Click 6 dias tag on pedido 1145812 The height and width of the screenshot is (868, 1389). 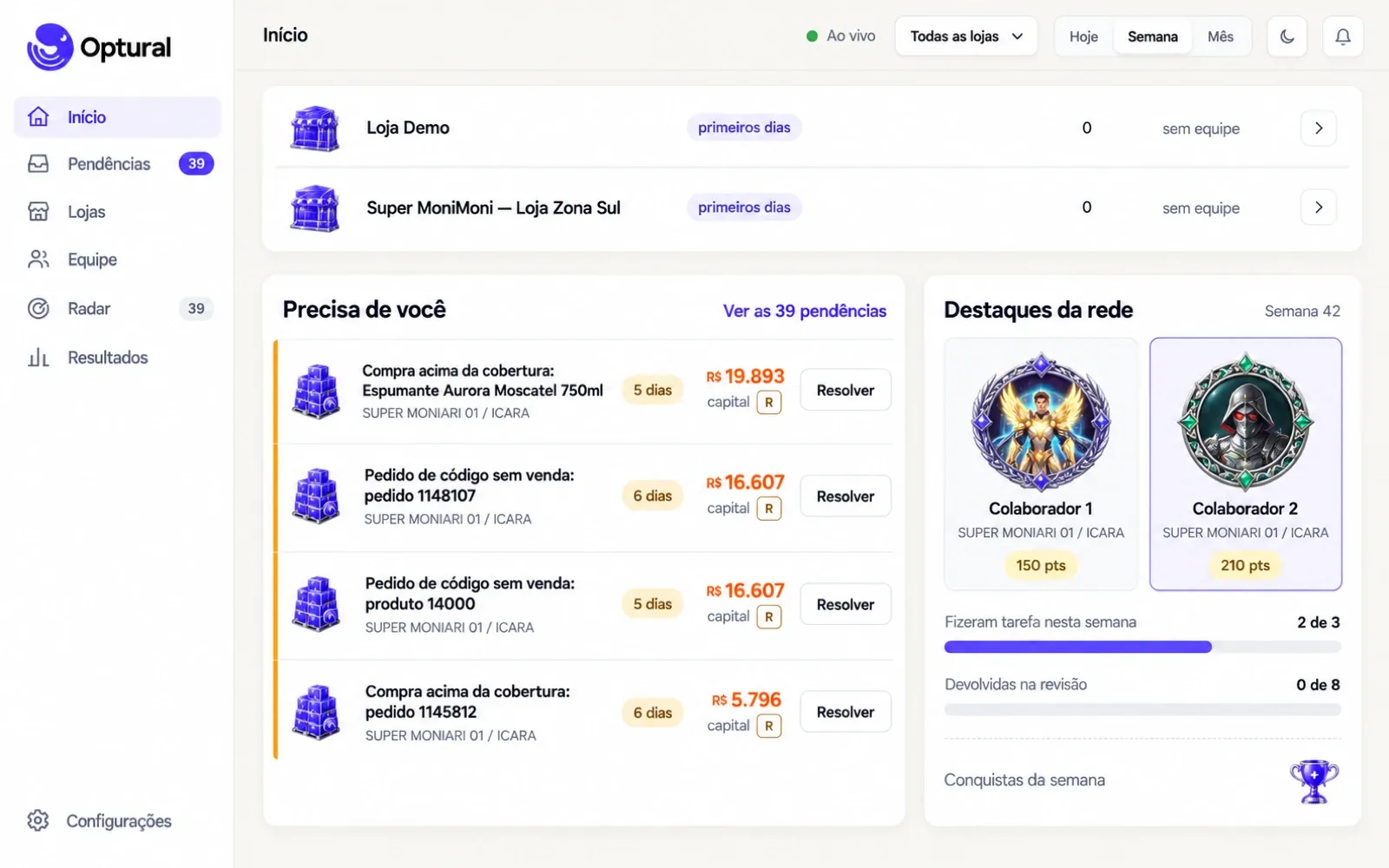coord(652,713)
